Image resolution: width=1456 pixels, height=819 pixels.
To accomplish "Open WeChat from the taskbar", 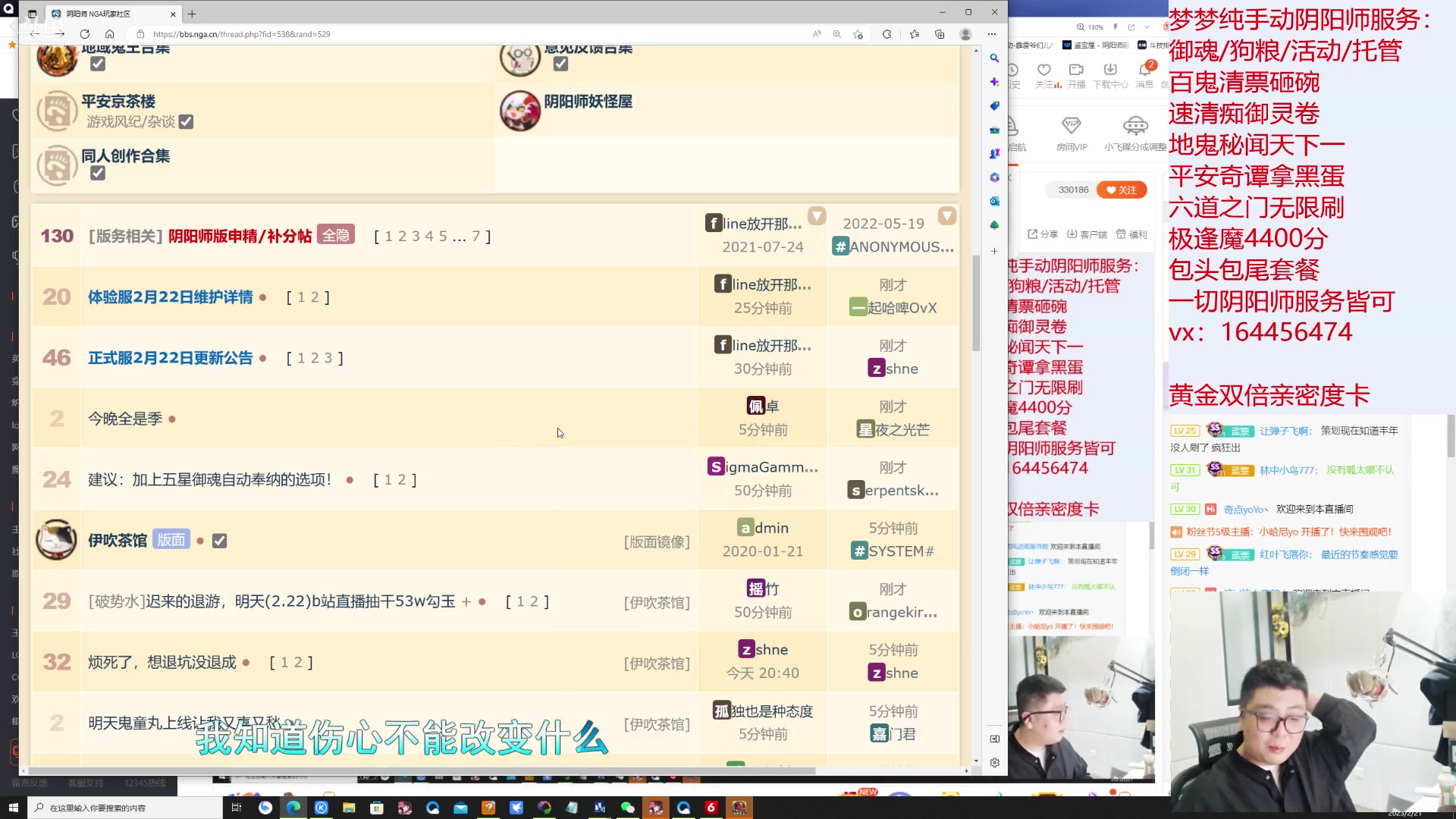I will pyautogui.click(x=627, y=808).
